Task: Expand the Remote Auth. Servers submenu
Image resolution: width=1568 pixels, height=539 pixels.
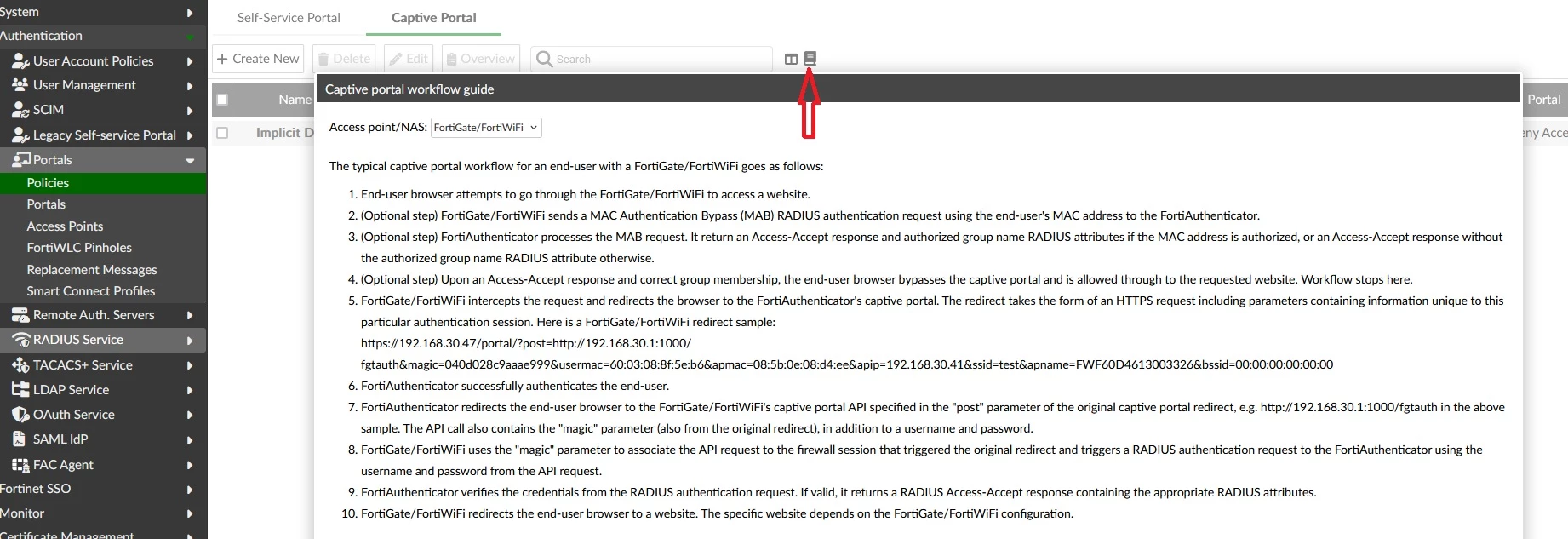Action: (190, 316)
